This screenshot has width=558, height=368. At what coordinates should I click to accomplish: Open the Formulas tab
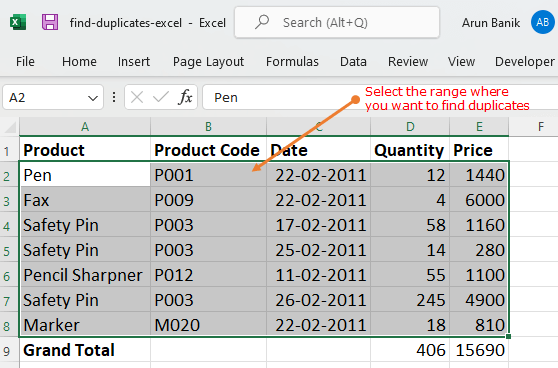(x=292, y=62)
